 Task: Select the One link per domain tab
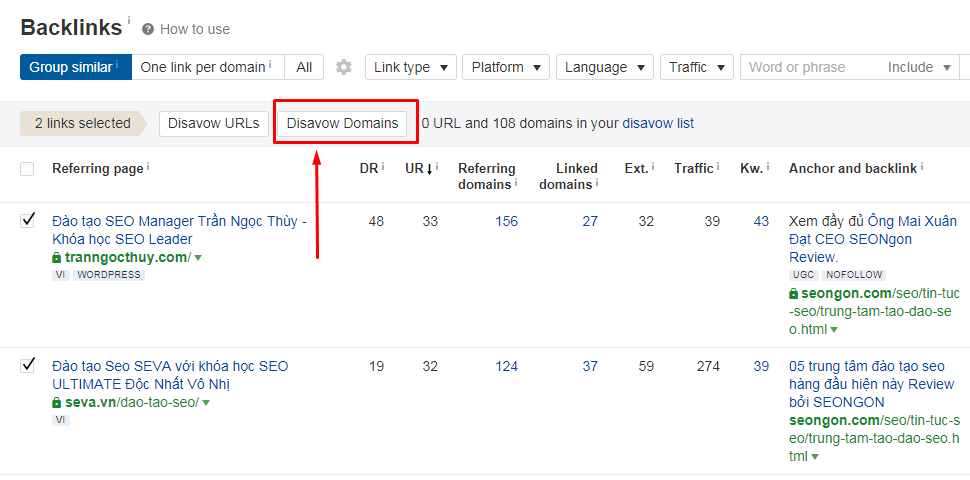(208, 67)
